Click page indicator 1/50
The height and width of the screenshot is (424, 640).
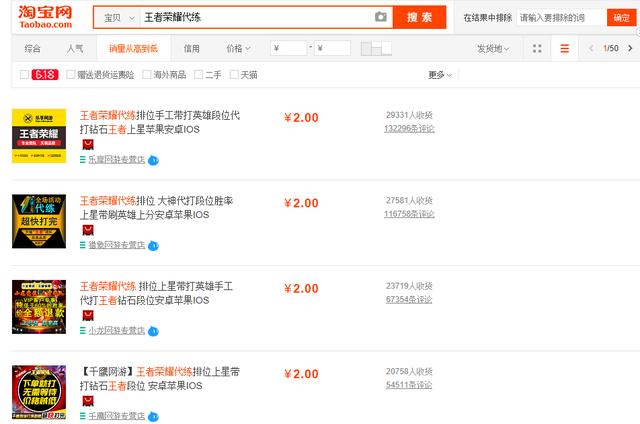click(x=611, y=48)
